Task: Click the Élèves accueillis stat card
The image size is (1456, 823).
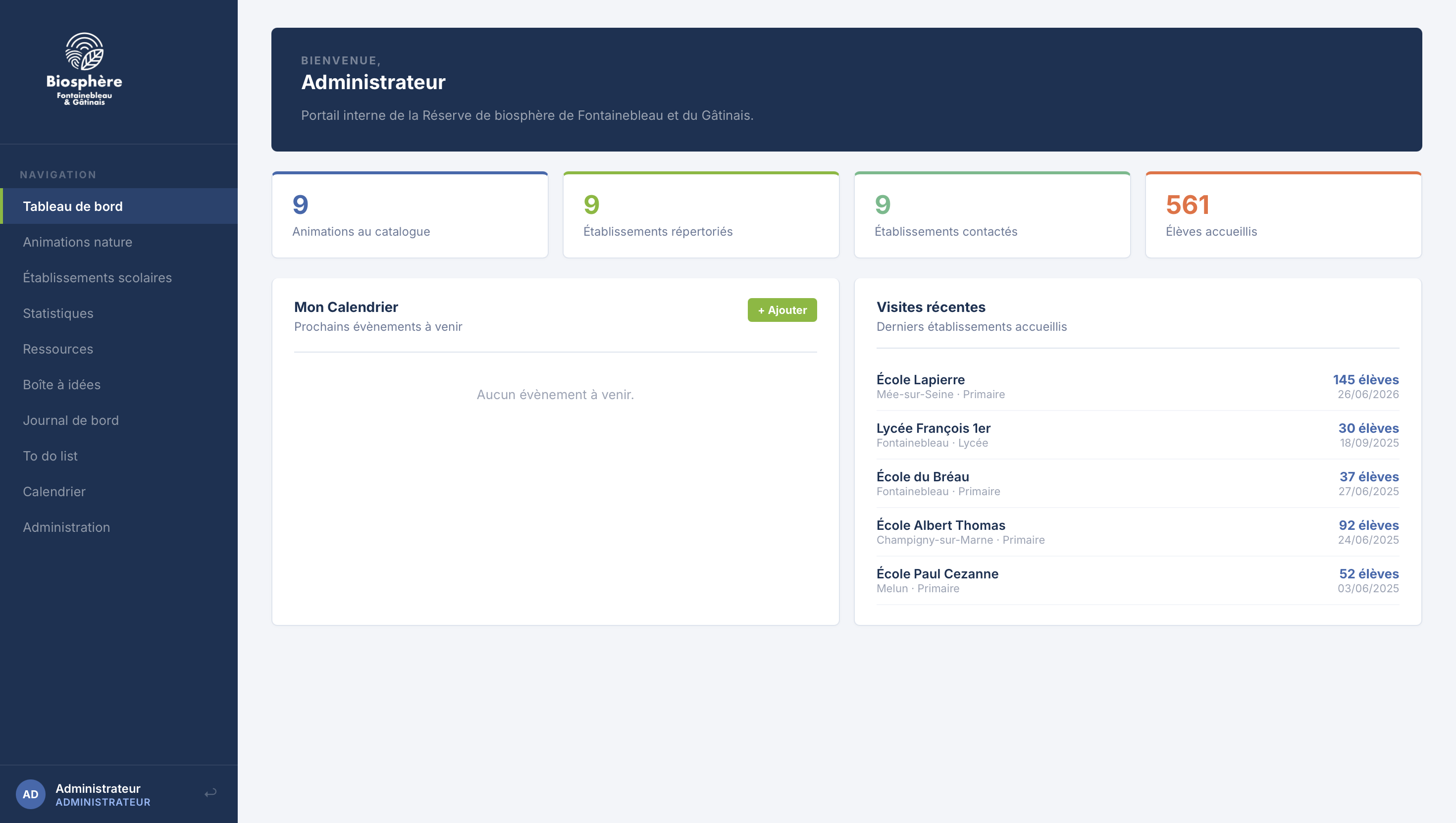Action: pos(1283,215)
